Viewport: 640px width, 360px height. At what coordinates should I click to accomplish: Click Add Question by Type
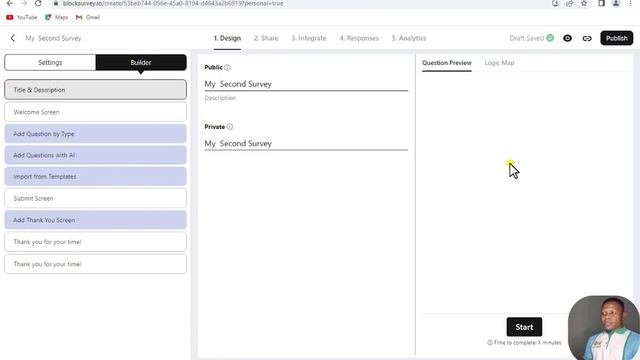click(96, 134)
